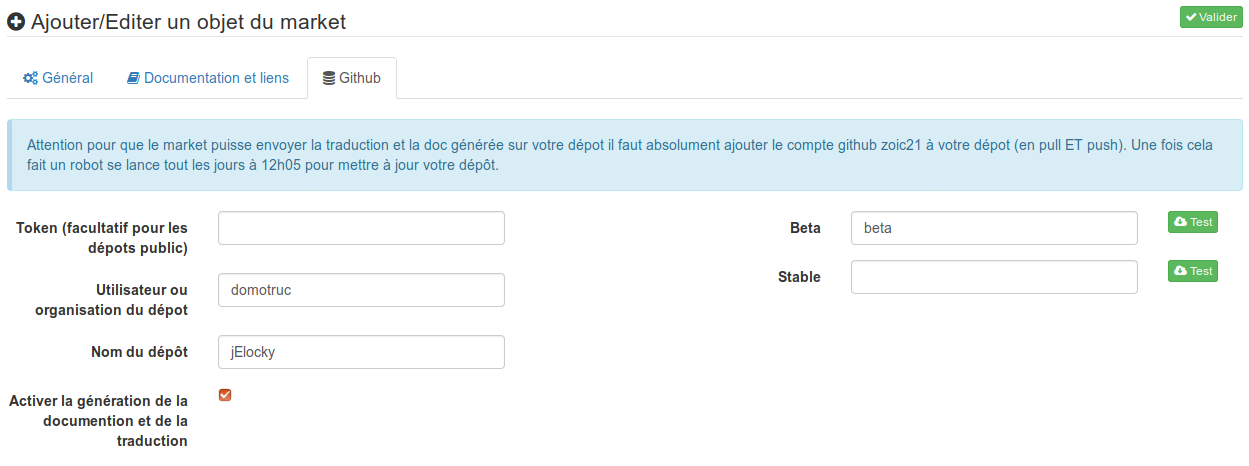Uncheck the documentation and translation generation checkbox
The height and width of the screenshot is (466, 1249).
(x=225, y=395)
